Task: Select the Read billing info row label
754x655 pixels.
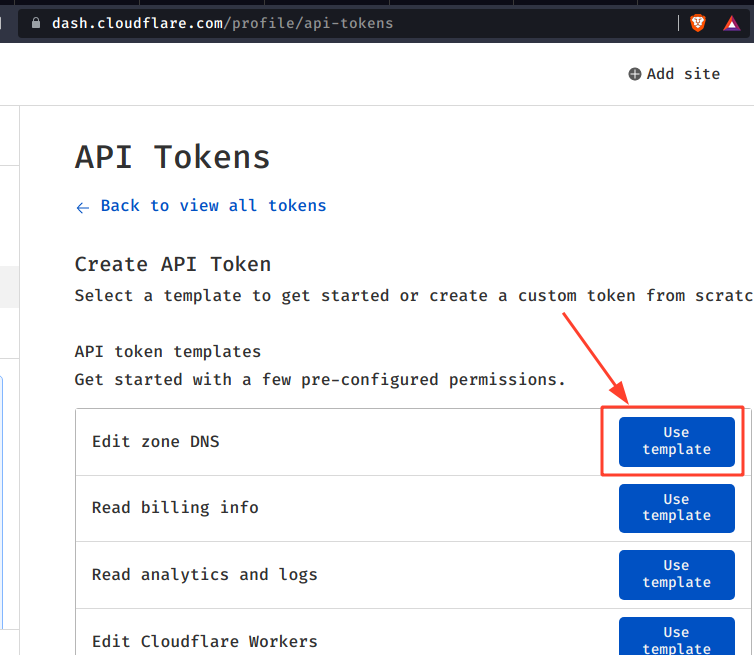Action: (175, 508)
